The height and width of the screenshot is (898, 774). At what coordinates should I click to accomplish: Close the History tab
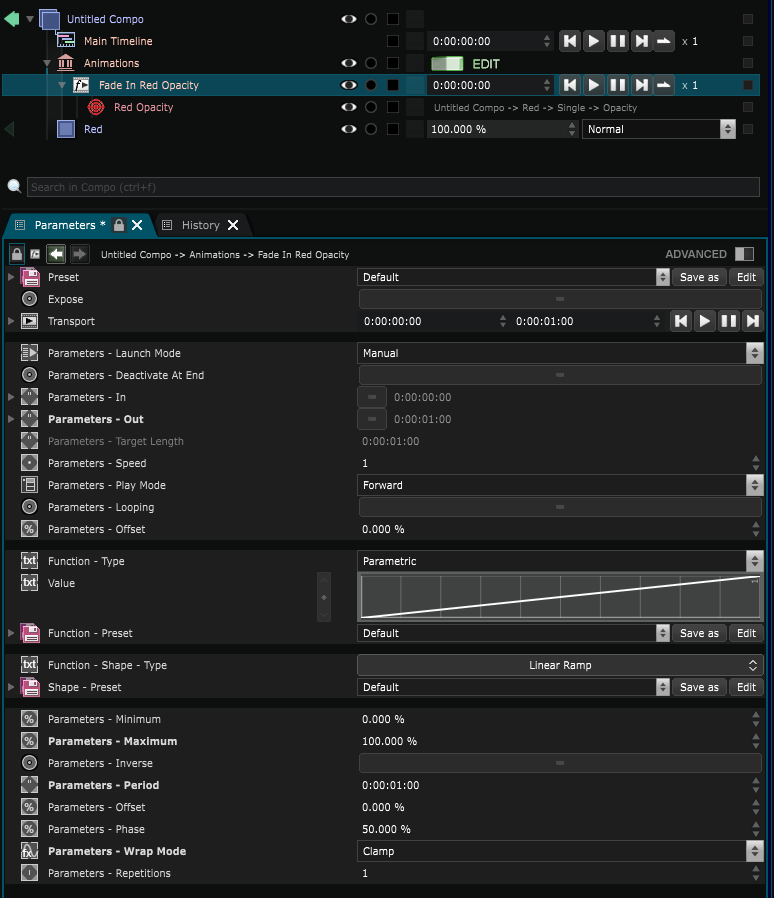[233, 225]
